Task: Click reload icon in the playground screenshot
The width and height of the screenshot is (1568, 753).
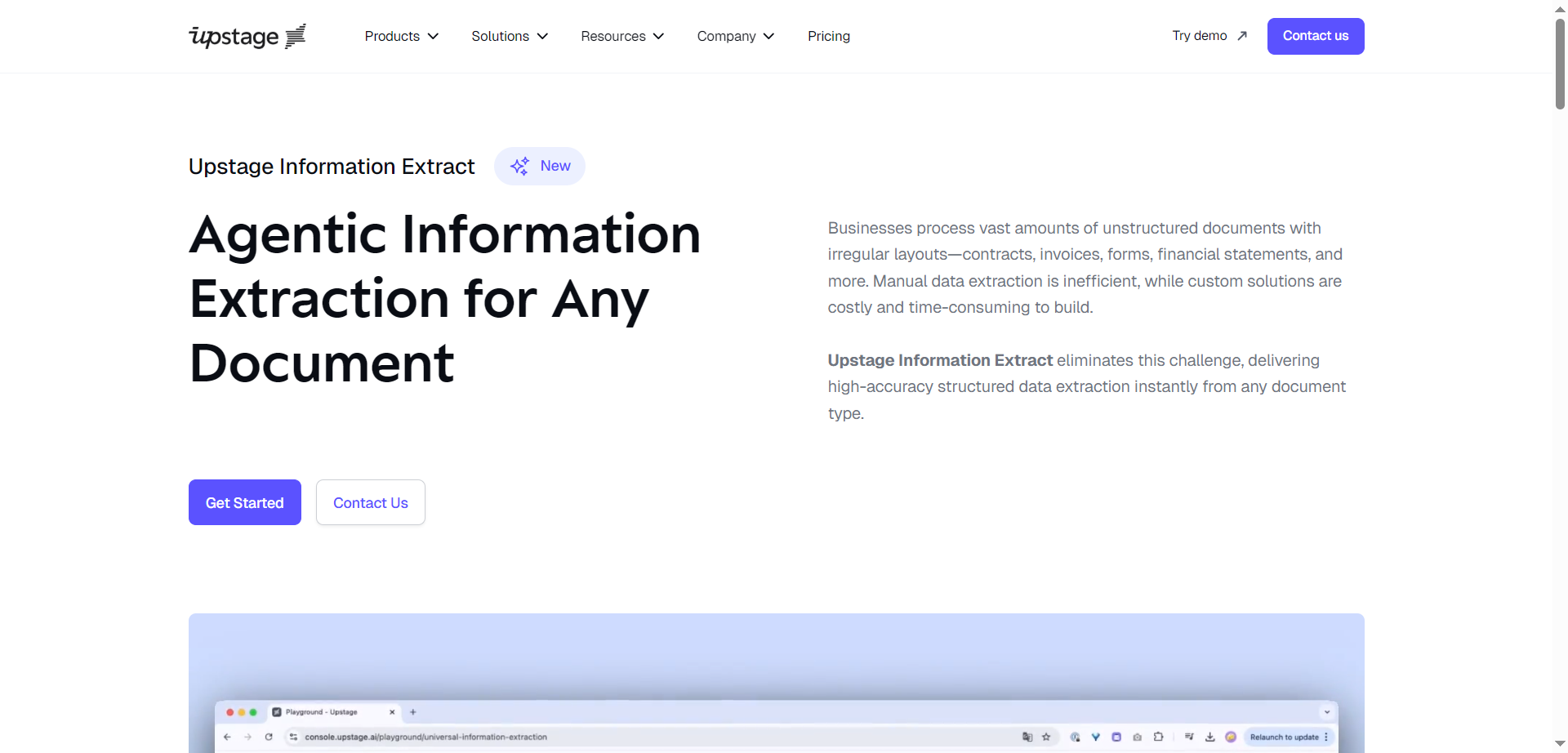Action: [x=269, y=737]
